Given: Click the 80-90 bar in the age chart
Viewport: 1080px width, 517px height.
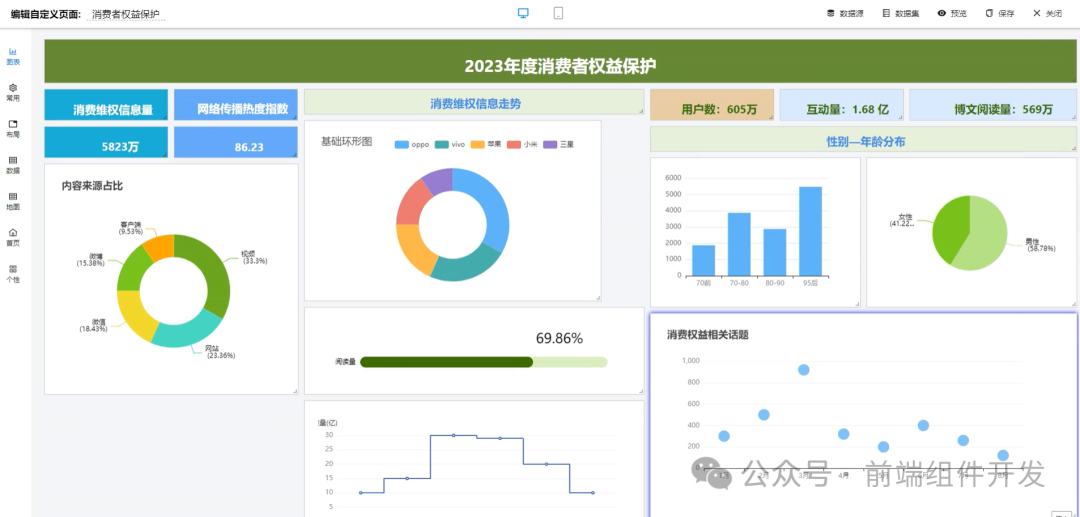Looking at the screenshot, I should [x=774, y=252].
